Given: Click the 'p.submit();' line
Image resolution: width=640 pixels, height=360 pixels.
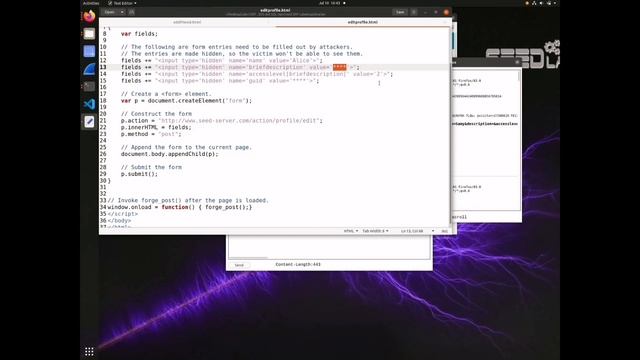Looking at the screenshot, I should coord(139,174).
